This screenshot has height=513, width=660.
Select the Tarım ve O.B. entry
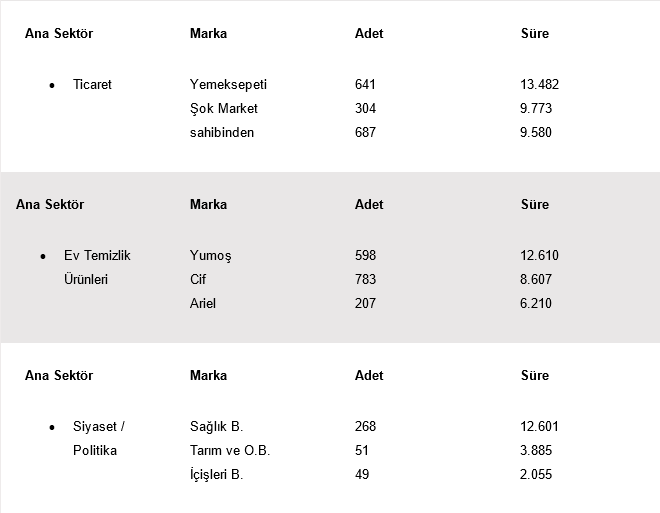[x=230, y=451]
